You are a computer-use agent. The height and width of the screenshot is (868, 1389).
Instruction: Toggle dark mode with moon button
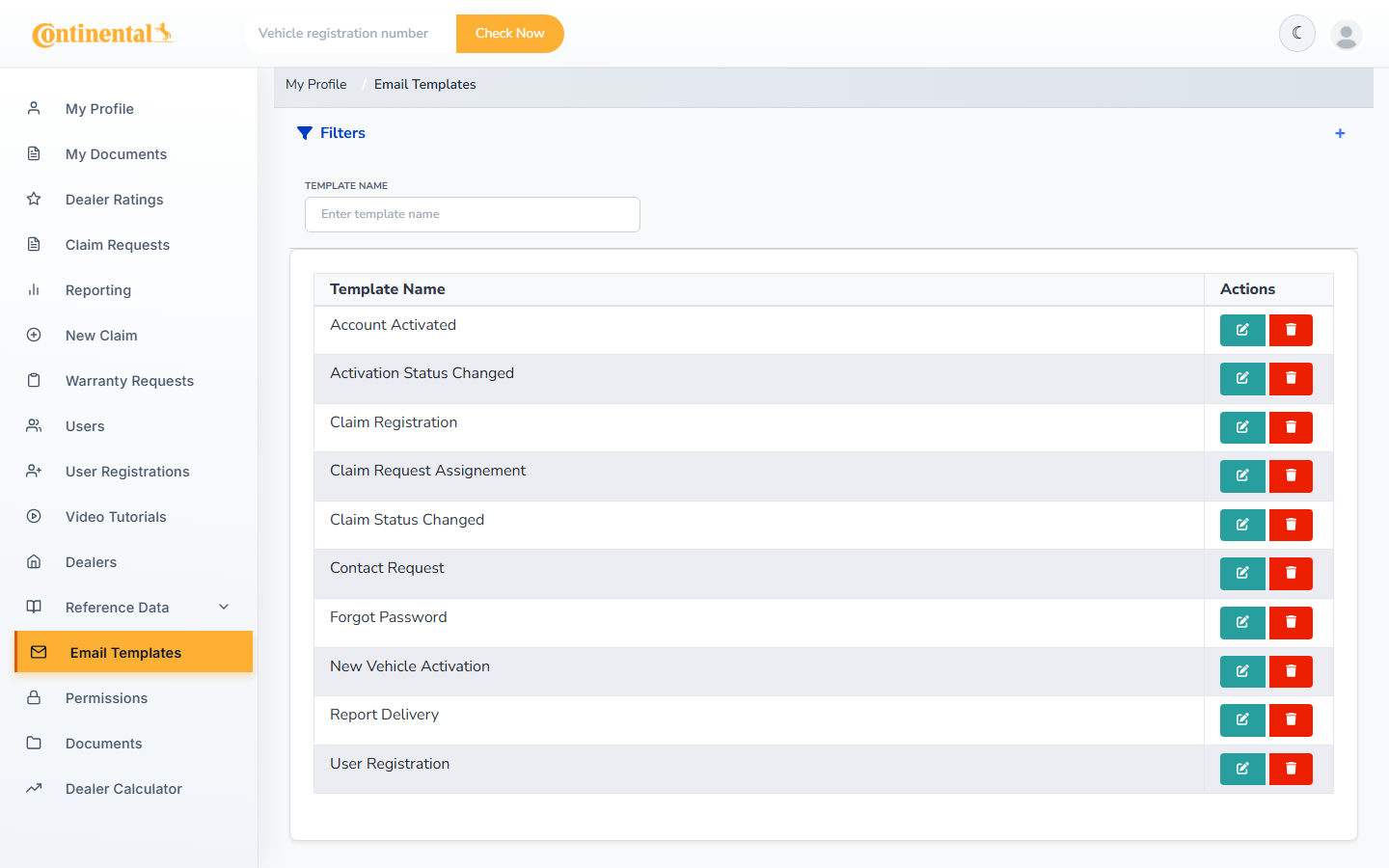pyautogui.click(x=1297, y=34)
